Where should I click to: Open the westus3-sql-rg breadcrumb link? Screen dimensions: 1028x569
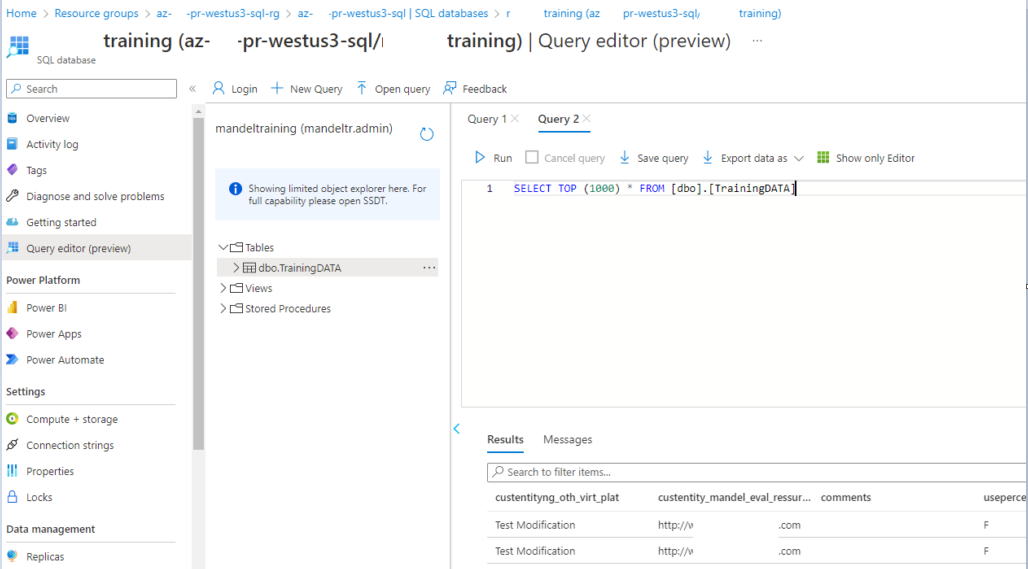(x=218, y=13)
